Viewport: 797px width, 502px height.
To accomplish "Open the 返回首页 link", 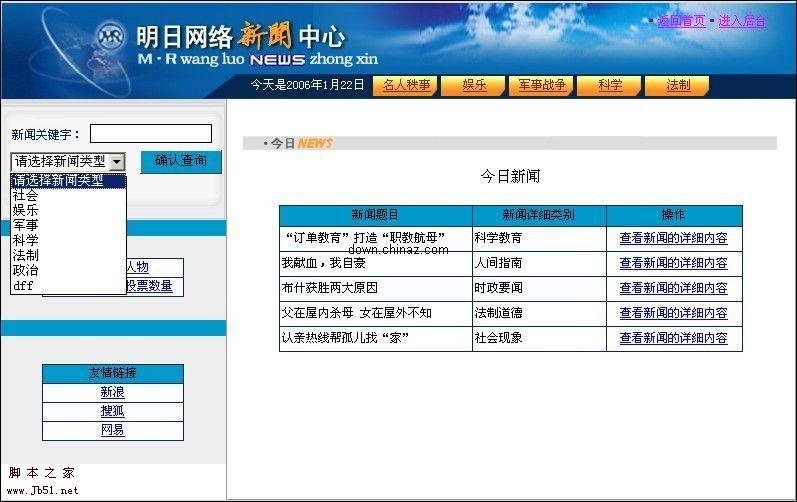I will click(x=681, y=21).
